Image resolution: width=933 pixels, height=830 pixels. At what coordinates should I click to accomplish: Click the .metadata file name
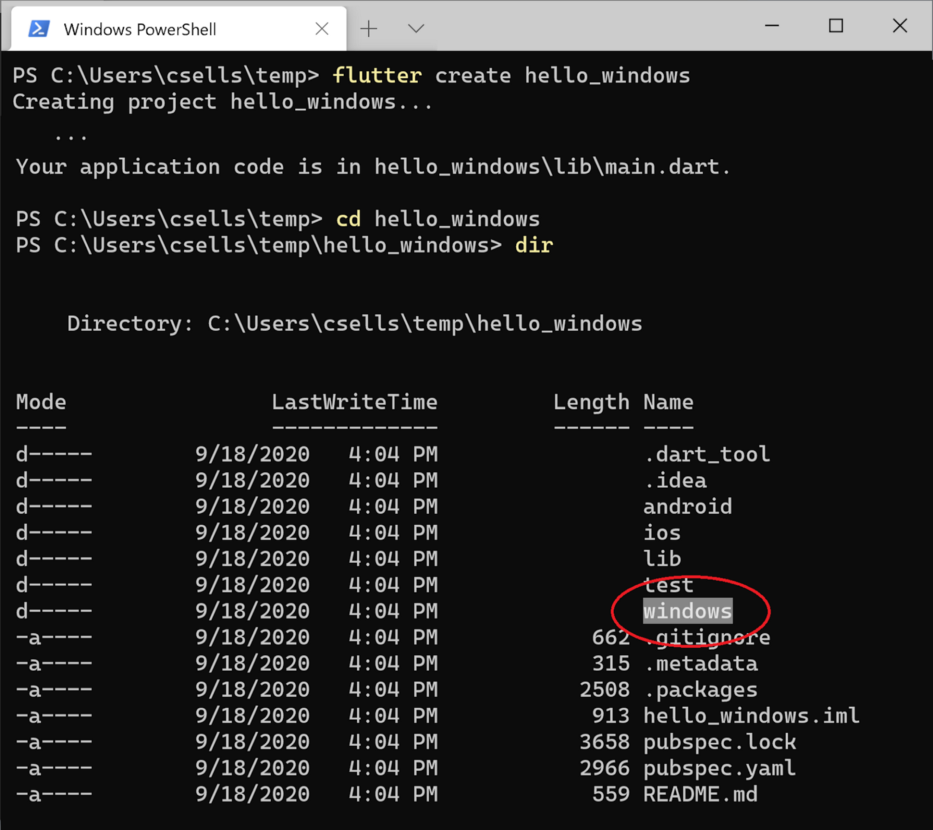click(701, 663)
